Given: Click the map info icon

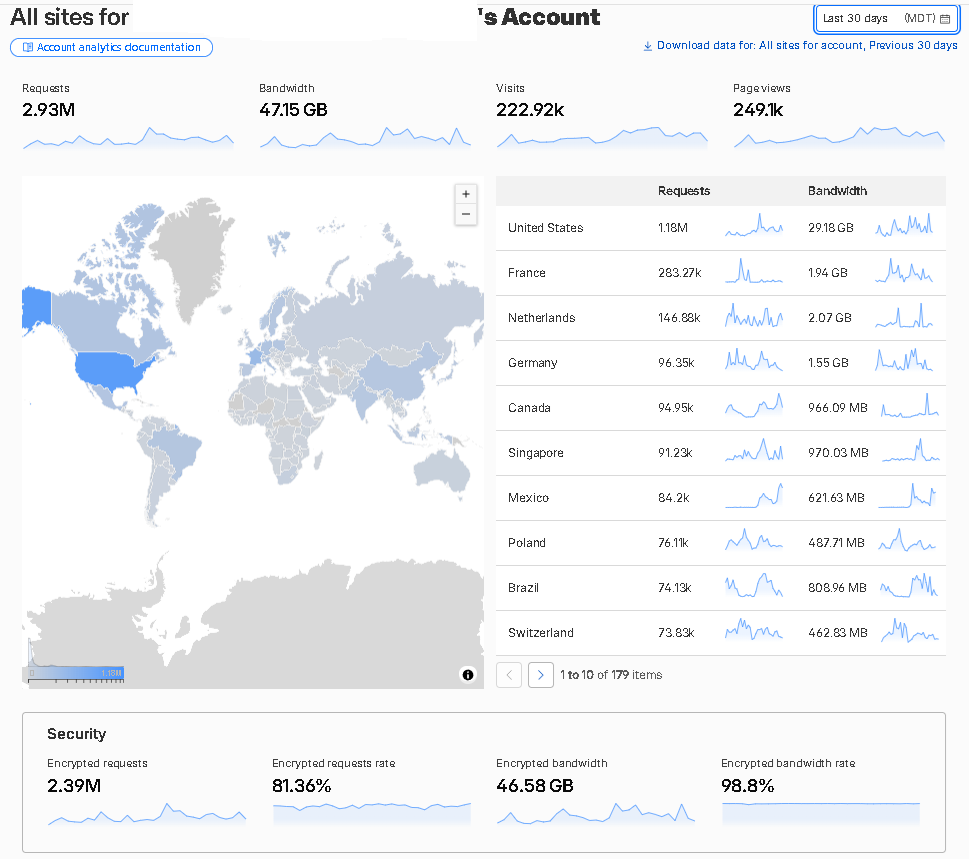Looking at the screenshot, I should 468,675.
